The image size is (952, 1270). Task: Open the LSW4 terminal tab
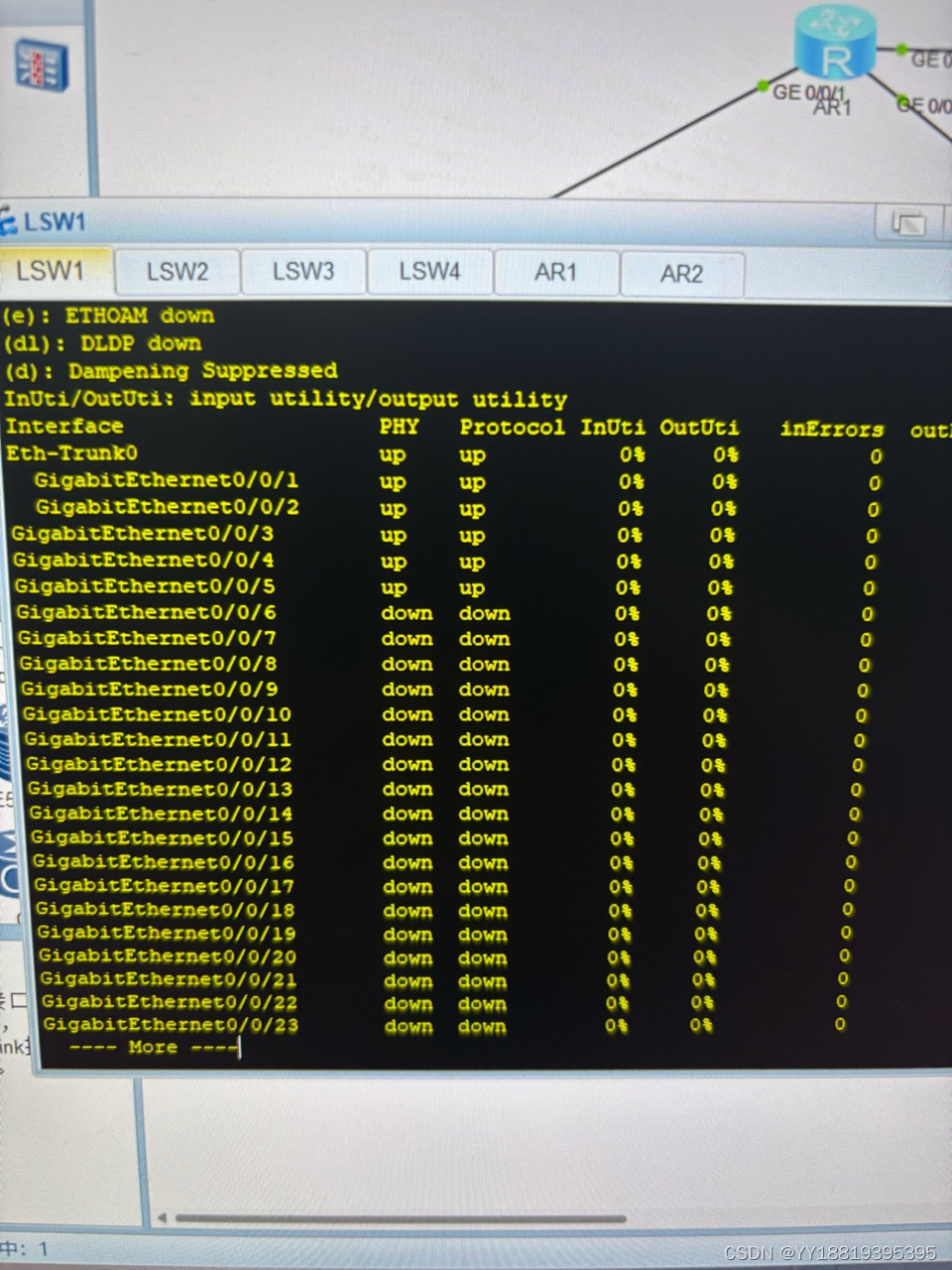point(429,271)
